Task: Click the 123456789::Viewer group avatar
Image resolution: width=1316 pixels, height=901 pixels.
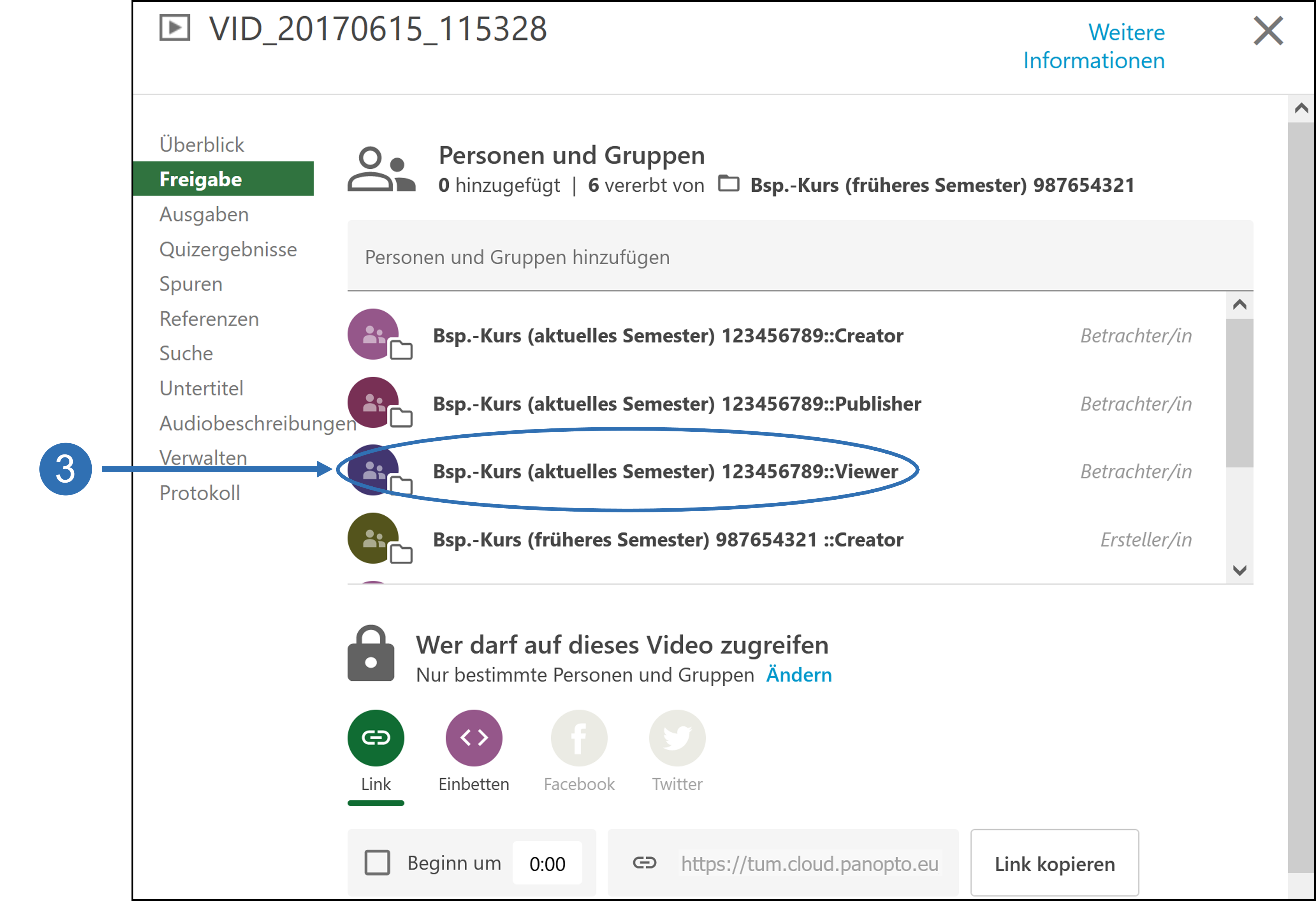Action: (373, 471)
